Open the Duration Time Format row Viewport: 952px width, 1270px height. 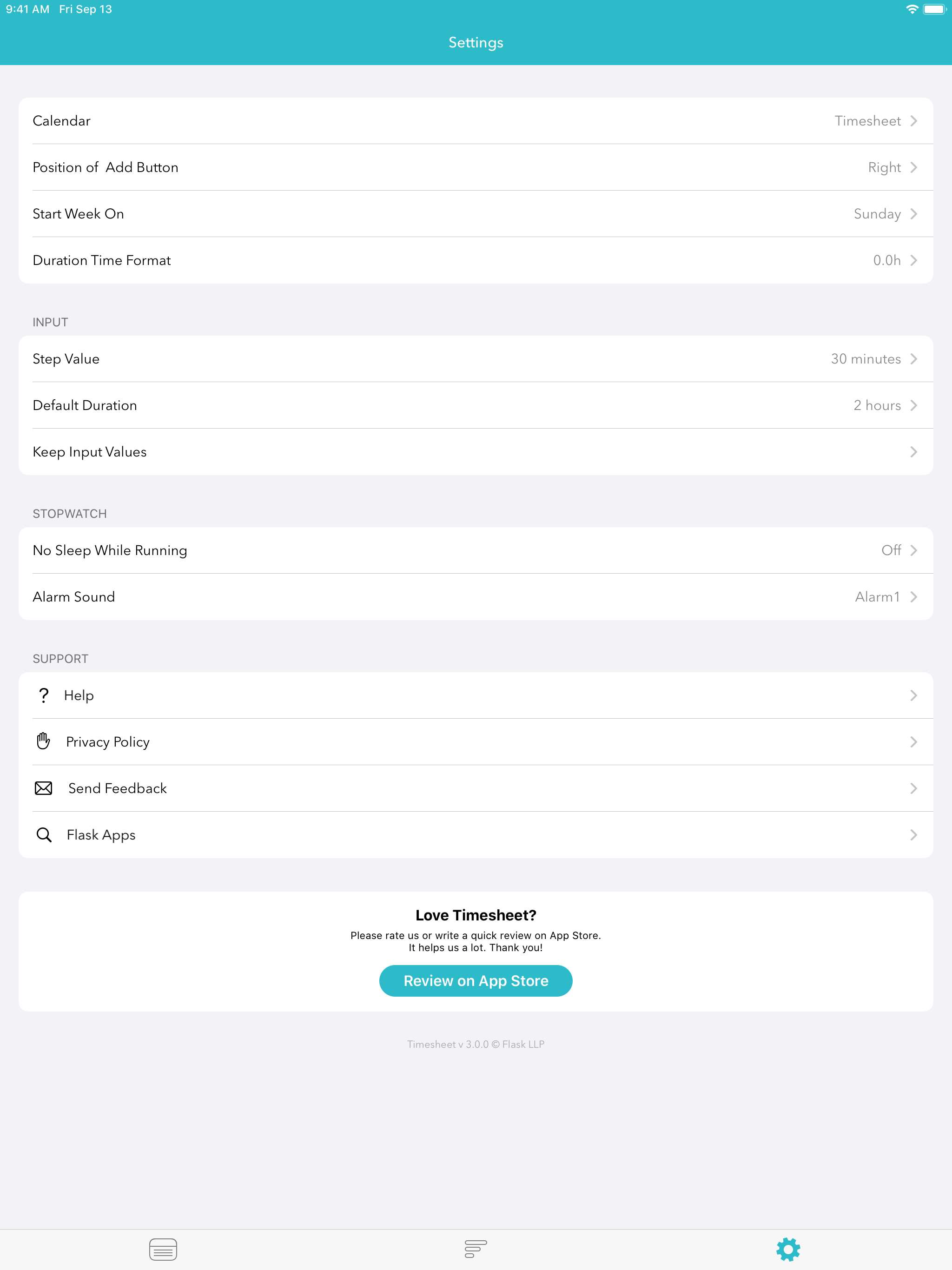click(x=476, y=260)
